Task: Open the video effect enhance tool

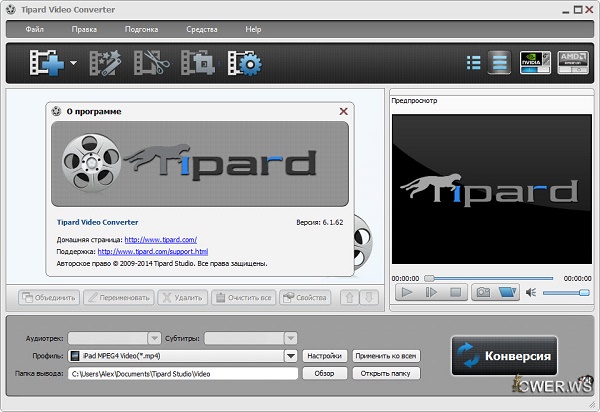Action: (104, 64)
